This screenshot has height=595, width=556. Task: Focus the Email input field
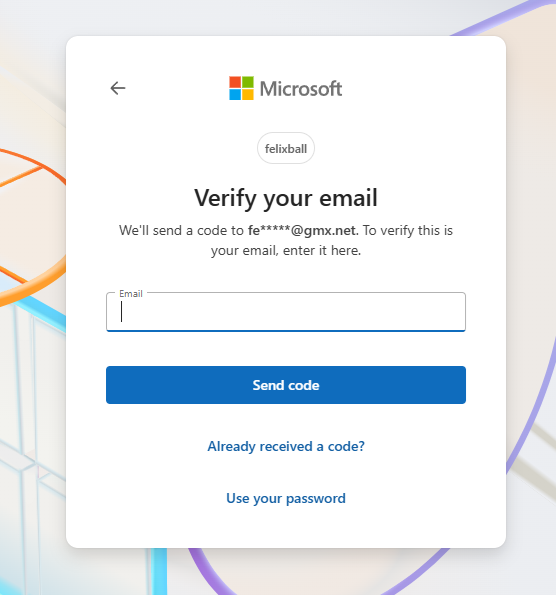pos(286,312)
